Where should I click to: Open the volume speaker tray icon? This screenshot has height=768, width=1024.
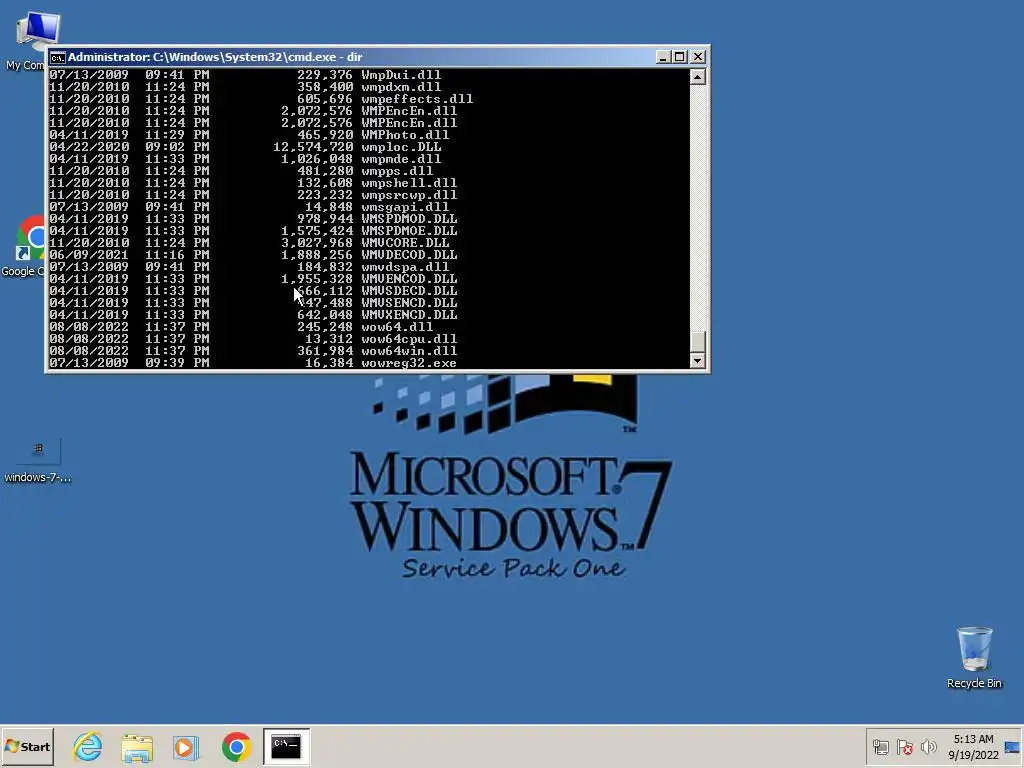click(928, 747)
